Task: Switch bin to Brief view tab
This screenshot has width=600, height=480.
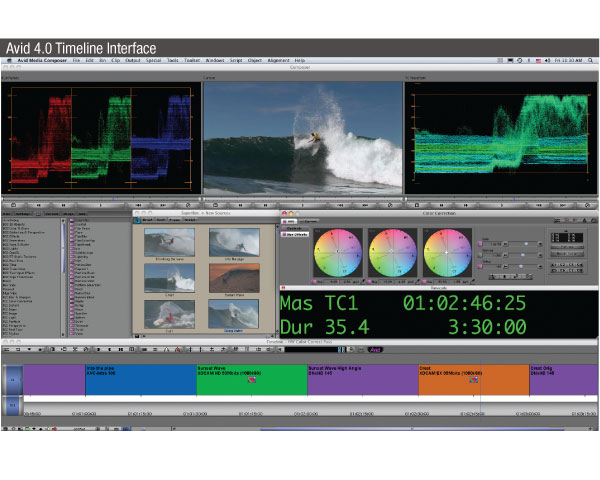Action: pos(147,220)
